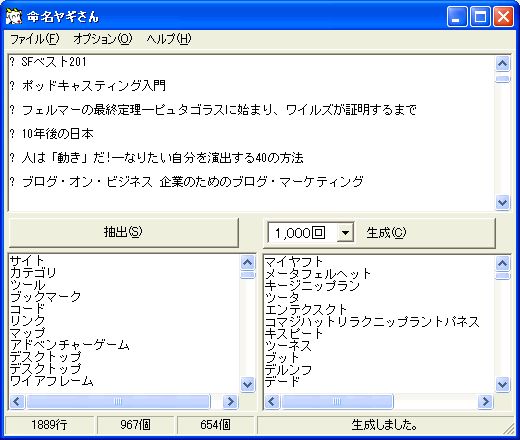The image size is (520, 440).
Task: Click the 生成しました。 status message
Action: [384, 425]
